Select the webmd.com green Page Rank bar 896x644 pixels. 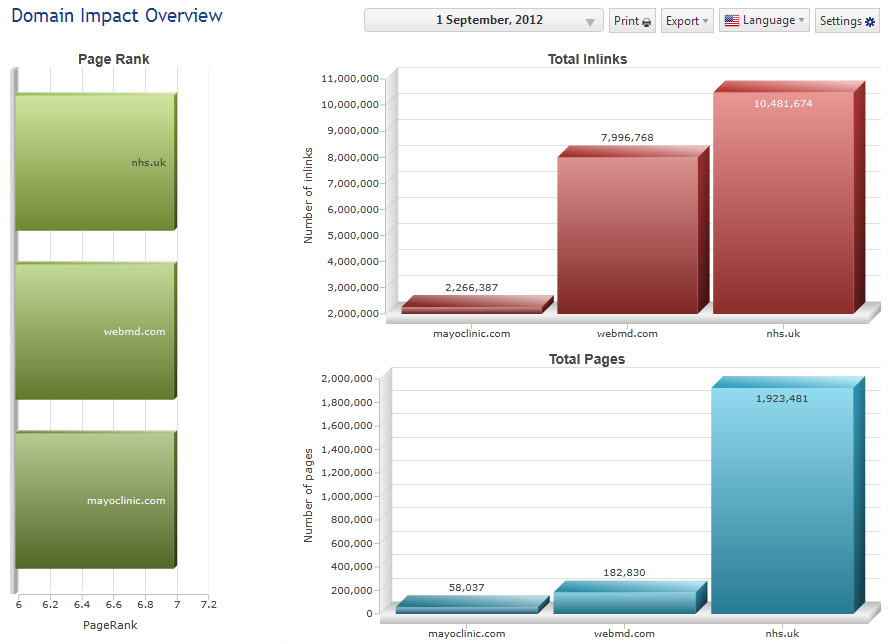pos(95,333)
